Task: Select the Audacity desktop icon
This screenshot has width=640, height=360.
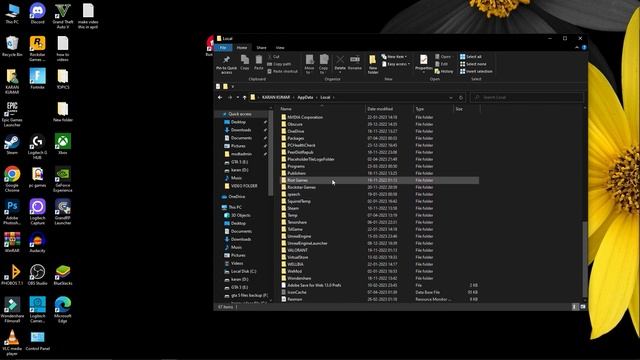Action: coord(38,242)
